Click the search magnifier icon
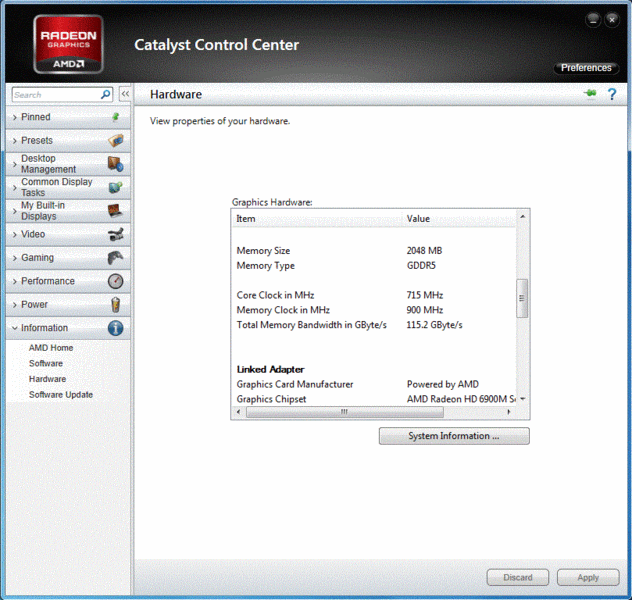632x600 pixels. (x=106, y=95)
